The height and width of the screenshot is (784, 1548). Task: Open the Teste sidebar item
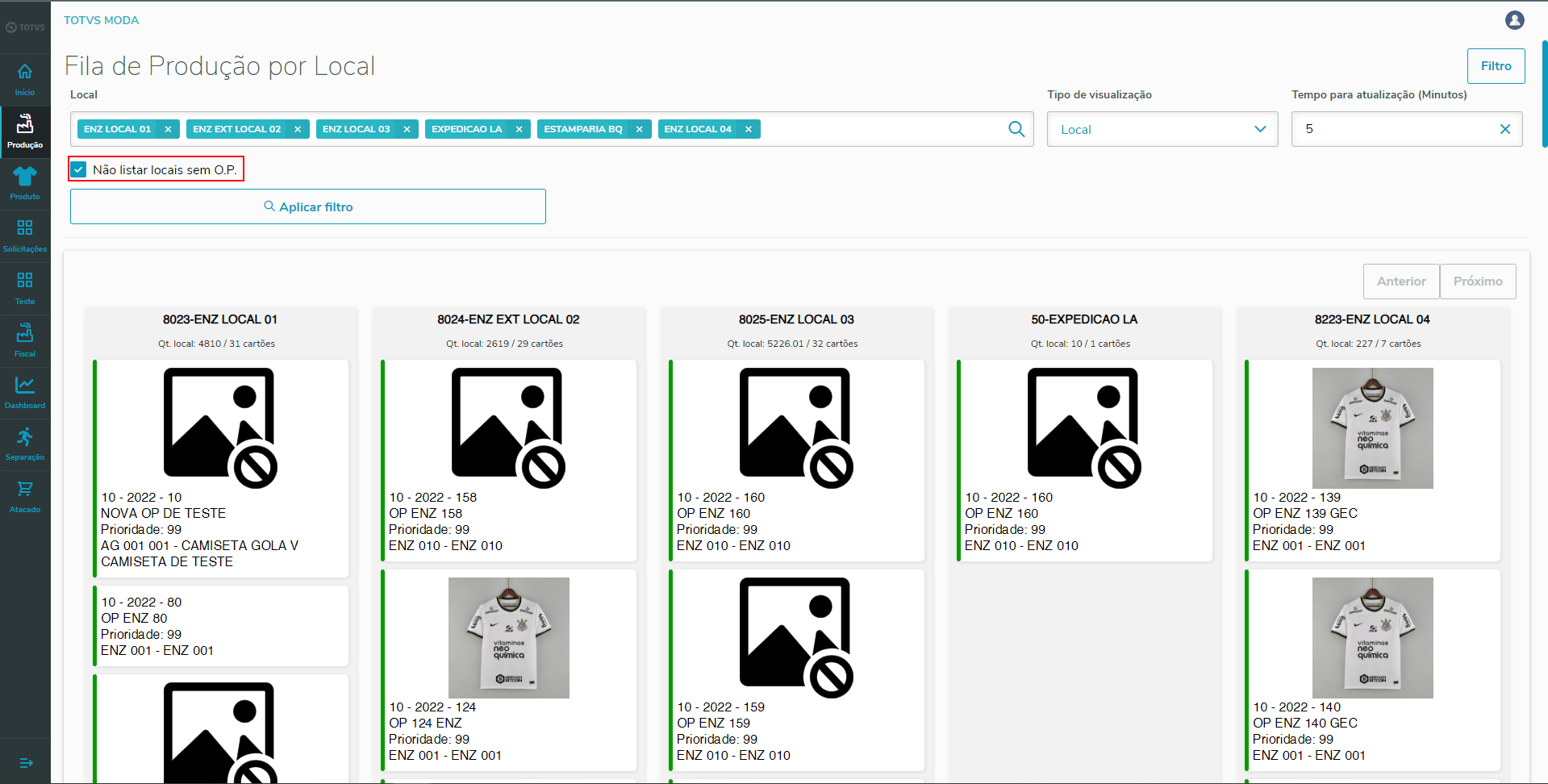[x=25, y=288]
